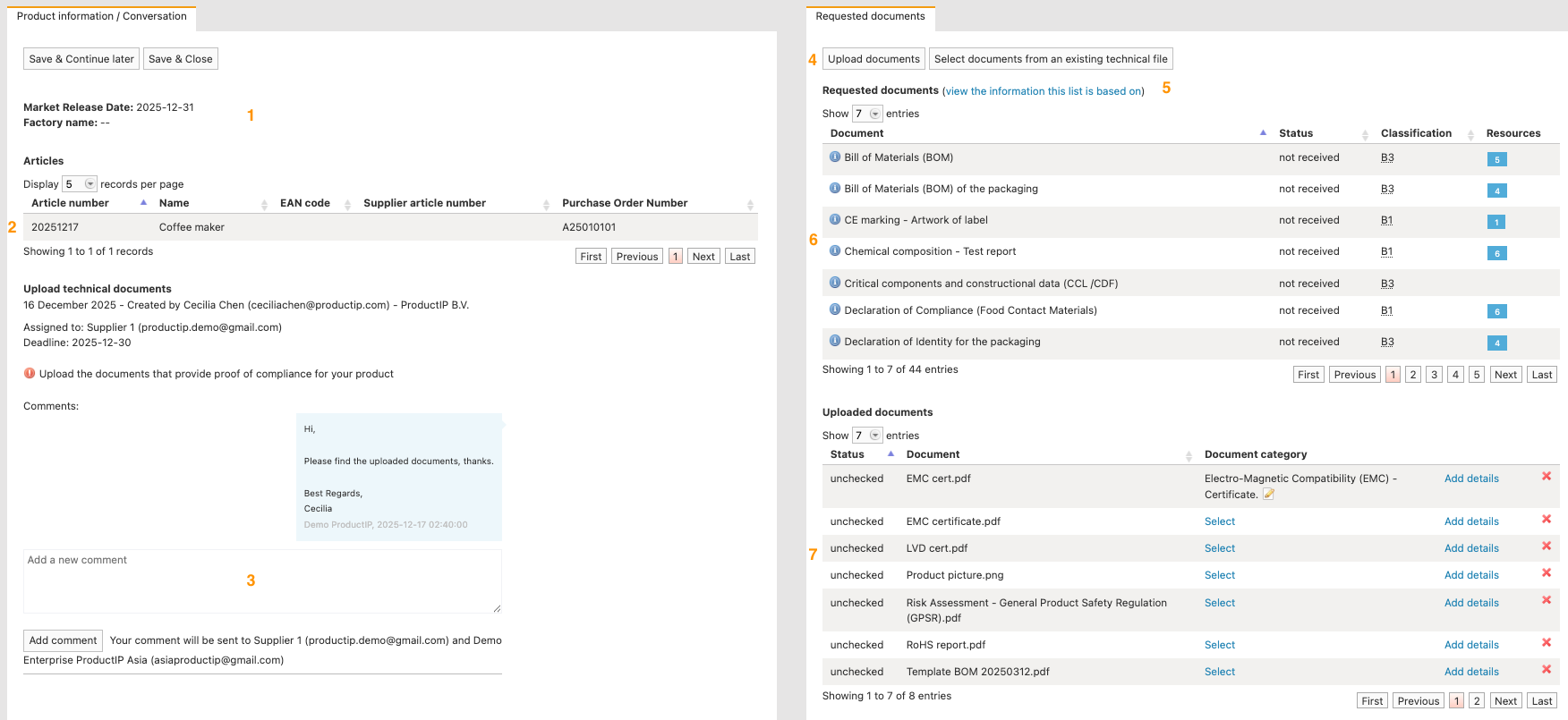Delete EMC cert.pdf with red X
The image size is (1568, 720).
click(x=1546, y=477)
